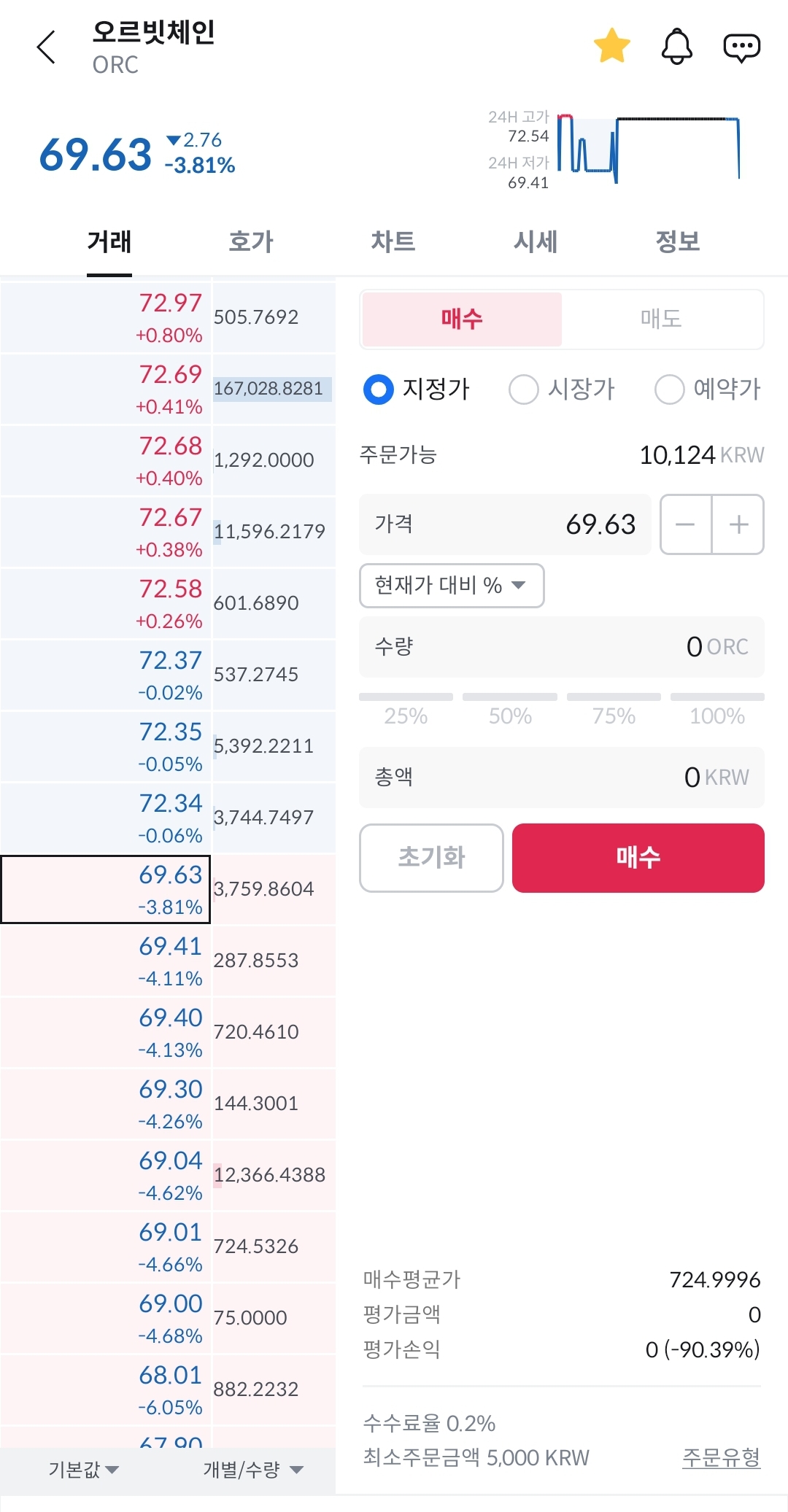
Task: Expand the 기본값 dropdown
Action: (83, 1469)
